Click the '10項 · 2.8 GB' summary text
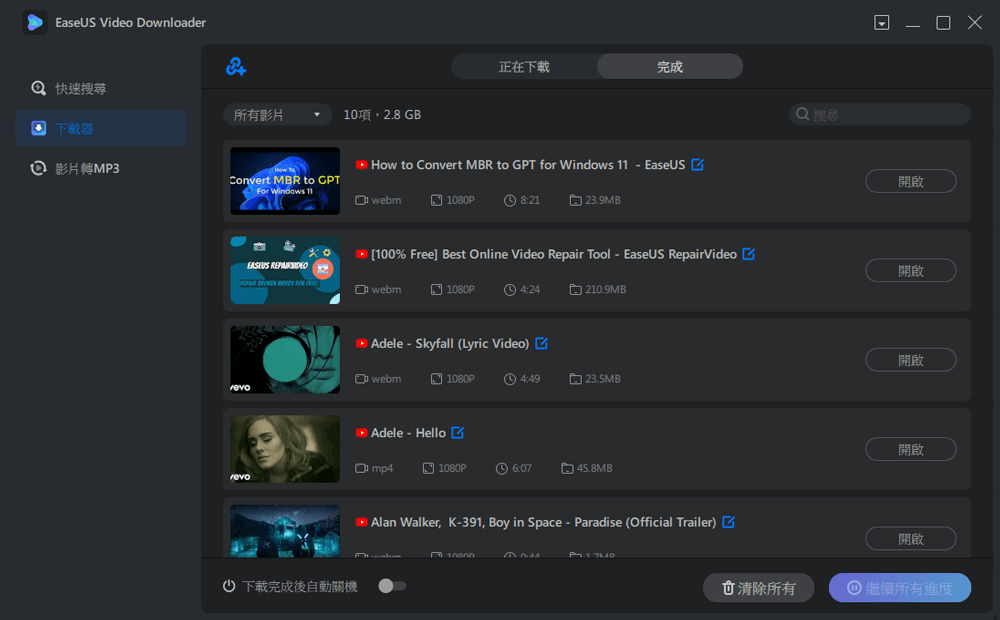1000x620 pixels. click(x=382, y=115)
